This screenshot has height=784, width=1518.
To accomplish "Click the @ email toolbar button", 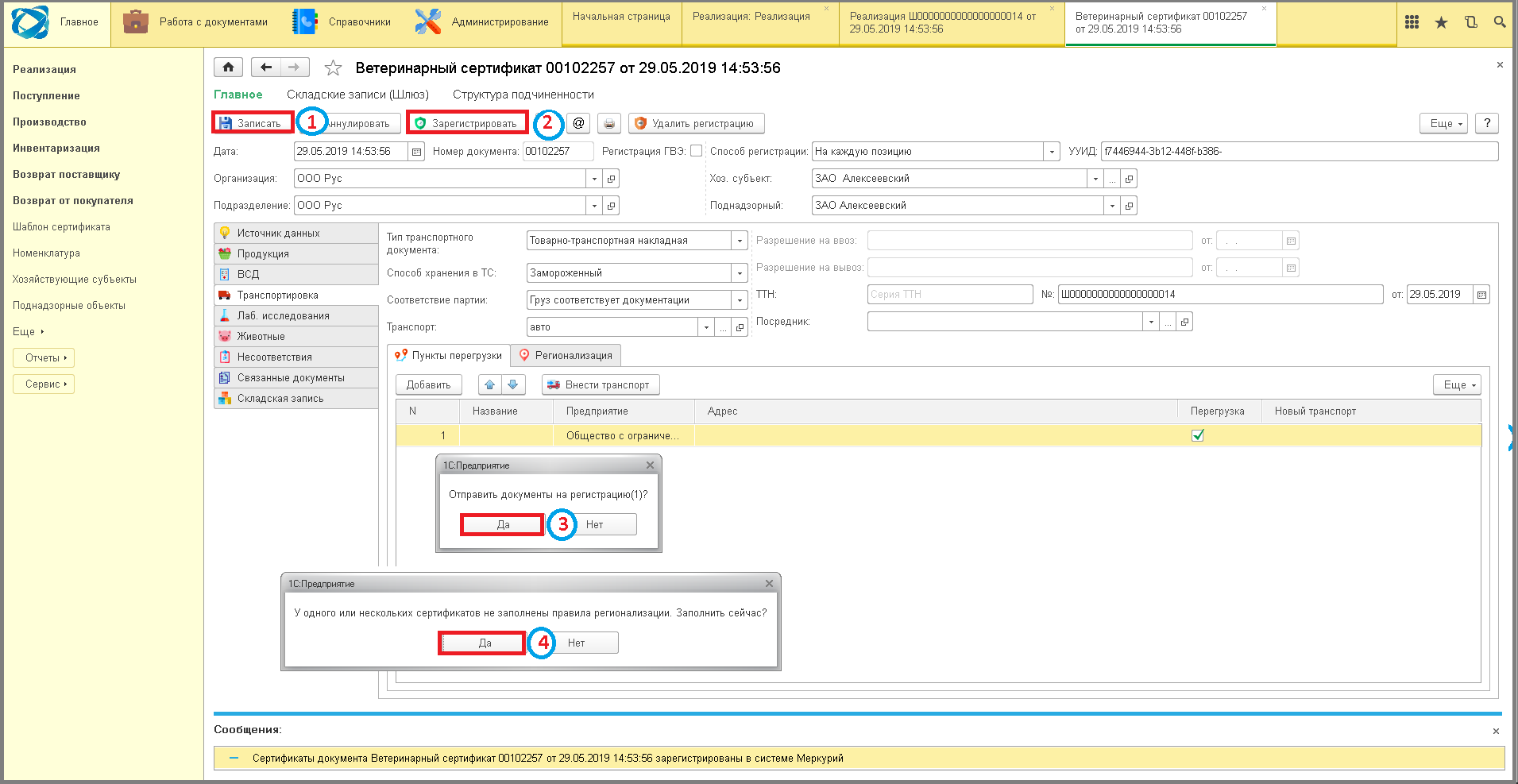I will pos(578,123).
